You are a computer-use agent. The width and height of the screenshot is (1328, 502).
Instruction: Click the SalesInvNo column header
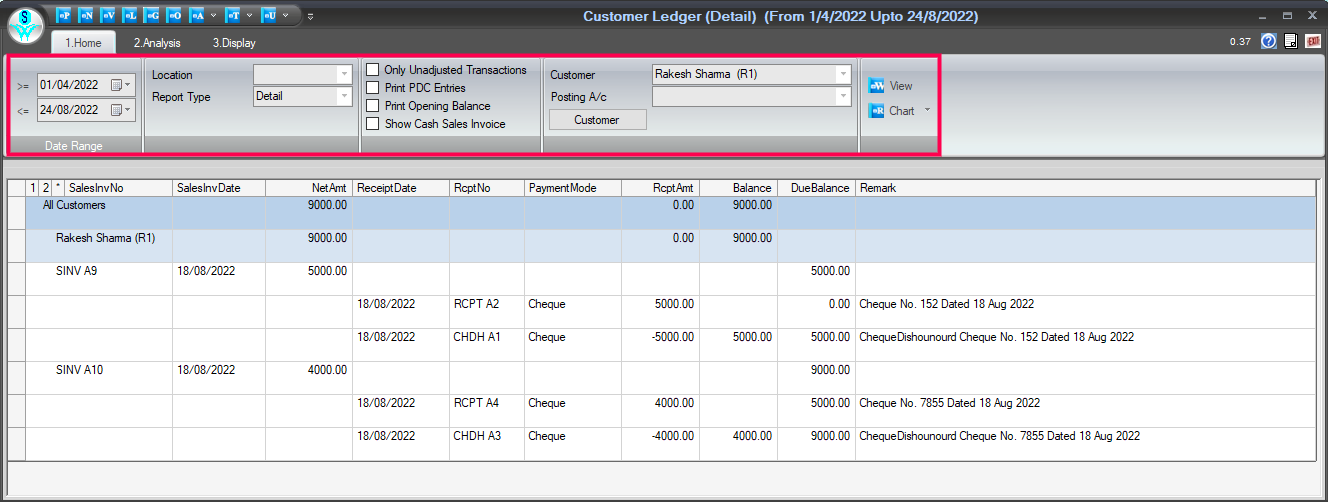(x=118, y=188)
